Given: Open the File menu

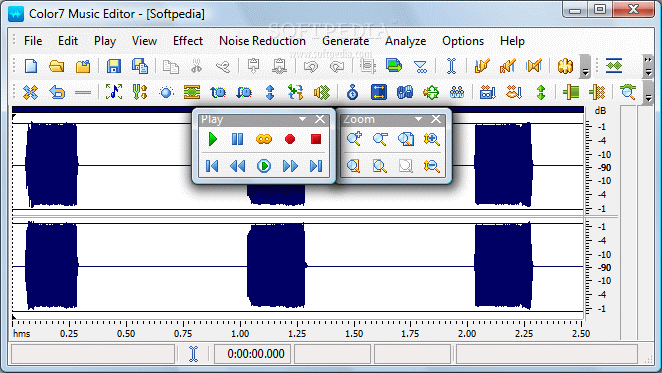Looking at the screenshot, I should [33, 41].
